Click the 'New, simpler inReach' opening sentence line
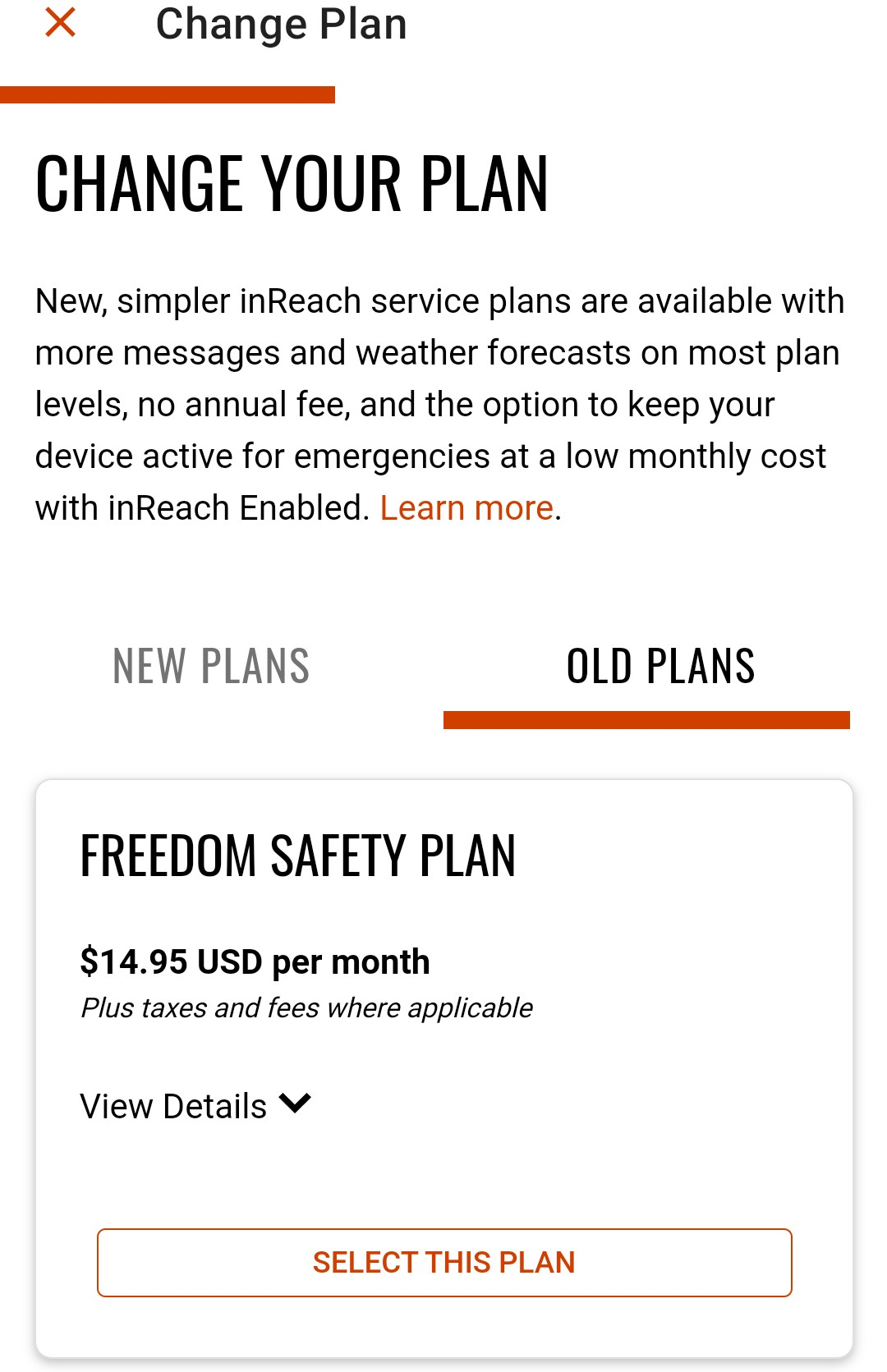This screenshot has width=887, height=1372. 440,301
